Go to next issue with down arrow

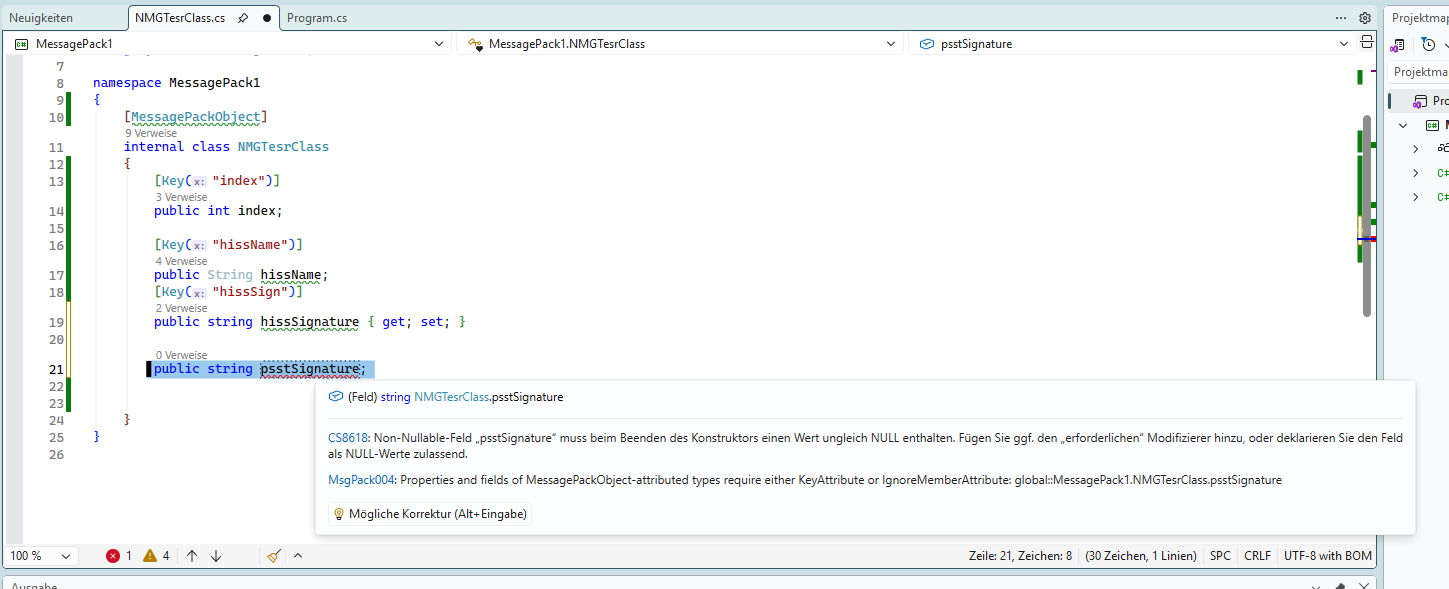216,556
